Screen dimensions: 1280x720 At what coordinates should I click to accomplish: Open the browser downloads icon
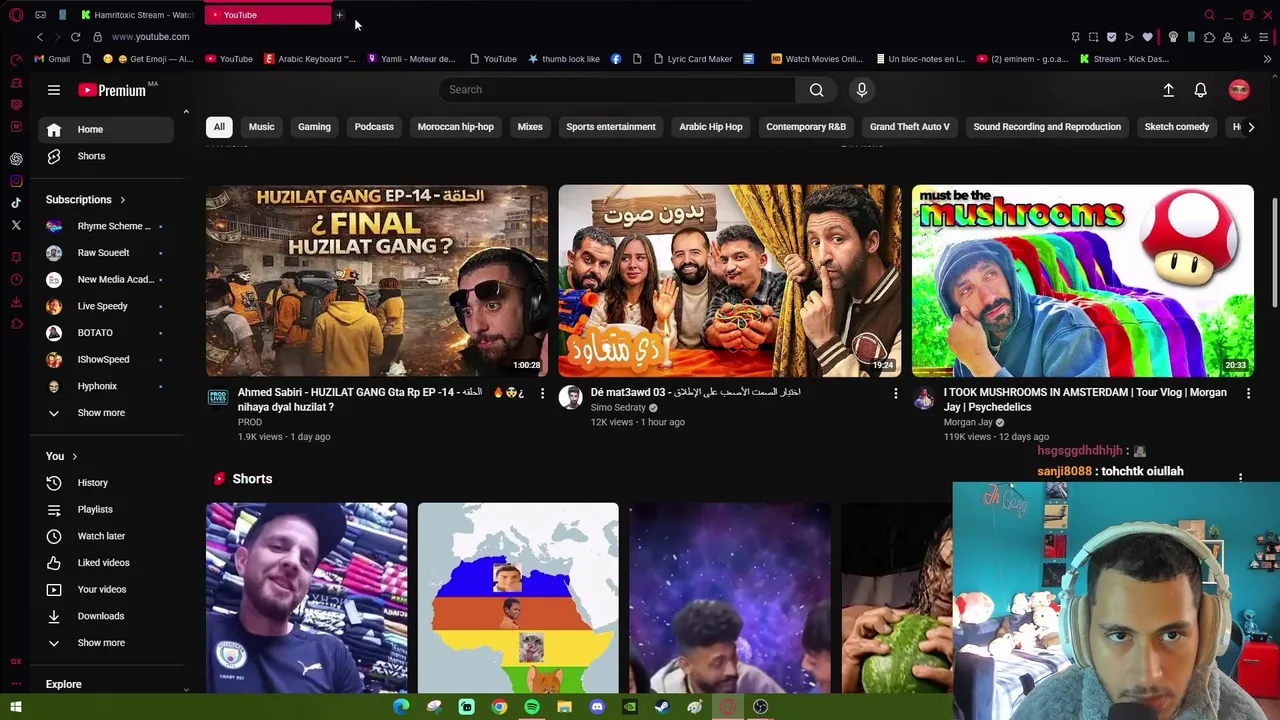[1245, 37]
